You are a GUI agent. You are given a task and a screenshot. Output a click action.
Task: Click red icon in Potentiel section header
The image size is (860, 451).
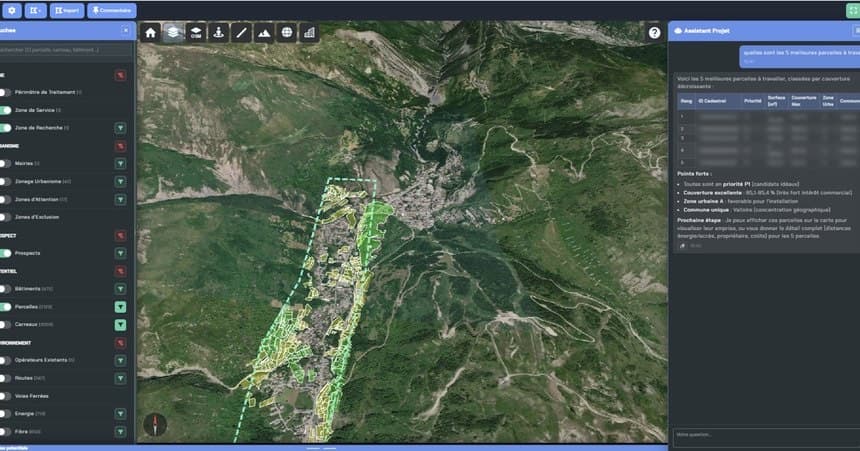pyautogui.click(x=120, y=271)
